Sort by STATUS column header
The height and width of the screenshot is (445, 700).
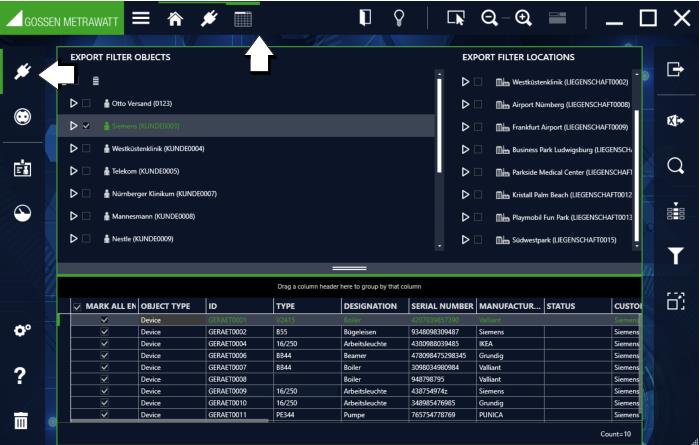(578, 306)
